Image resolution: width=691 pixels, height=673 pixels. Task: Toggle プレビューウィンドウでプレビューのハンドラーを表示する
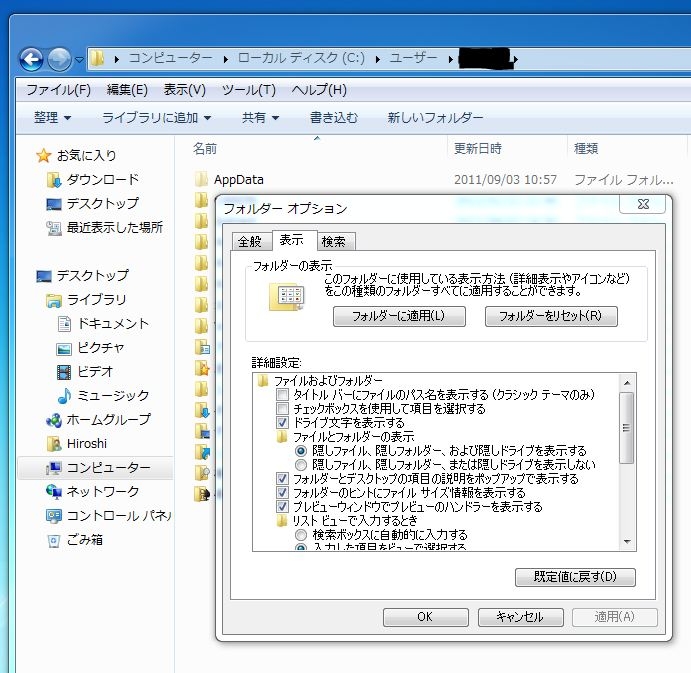tap(282, 506)
